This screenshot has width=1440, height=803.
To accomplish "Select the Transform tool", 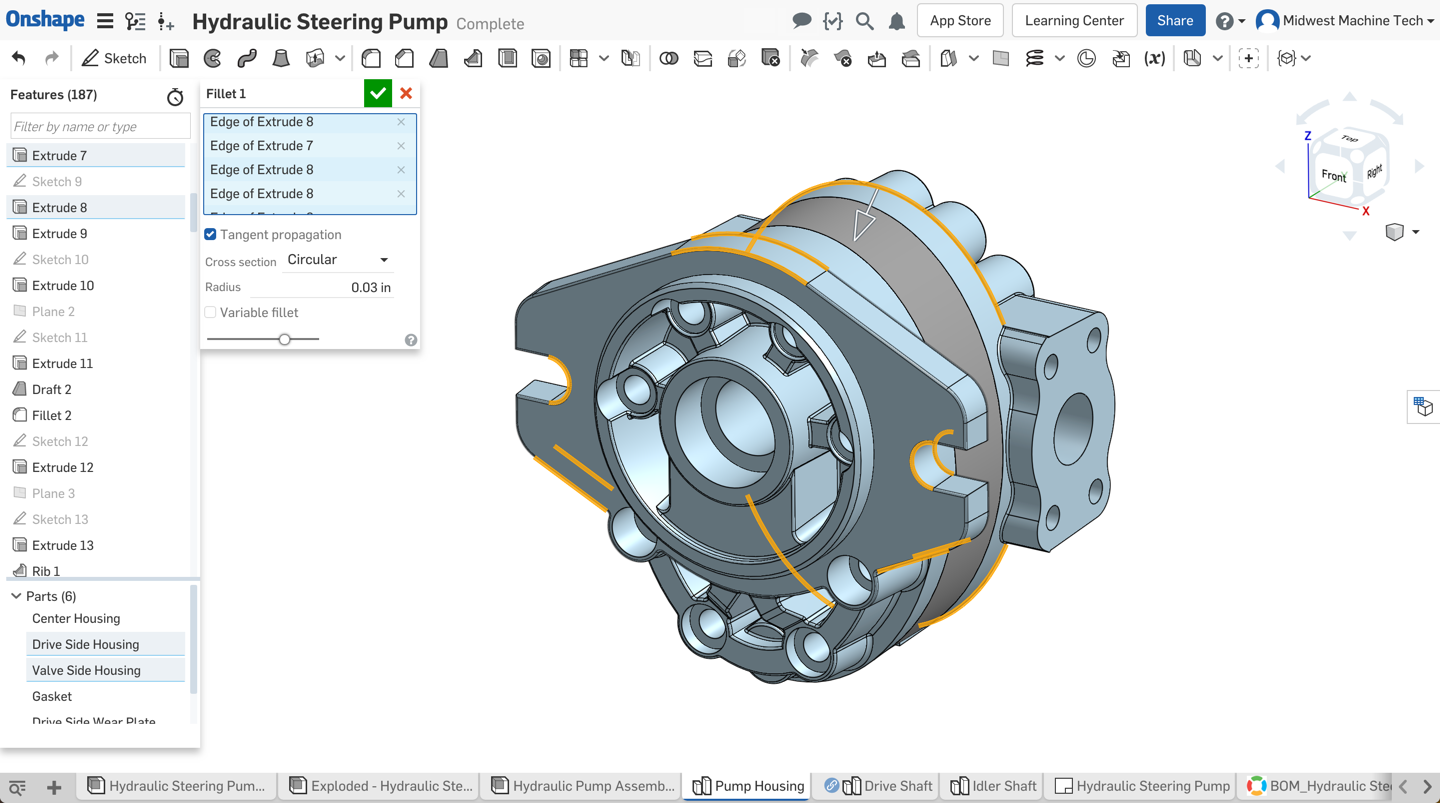I will [737, 58].
